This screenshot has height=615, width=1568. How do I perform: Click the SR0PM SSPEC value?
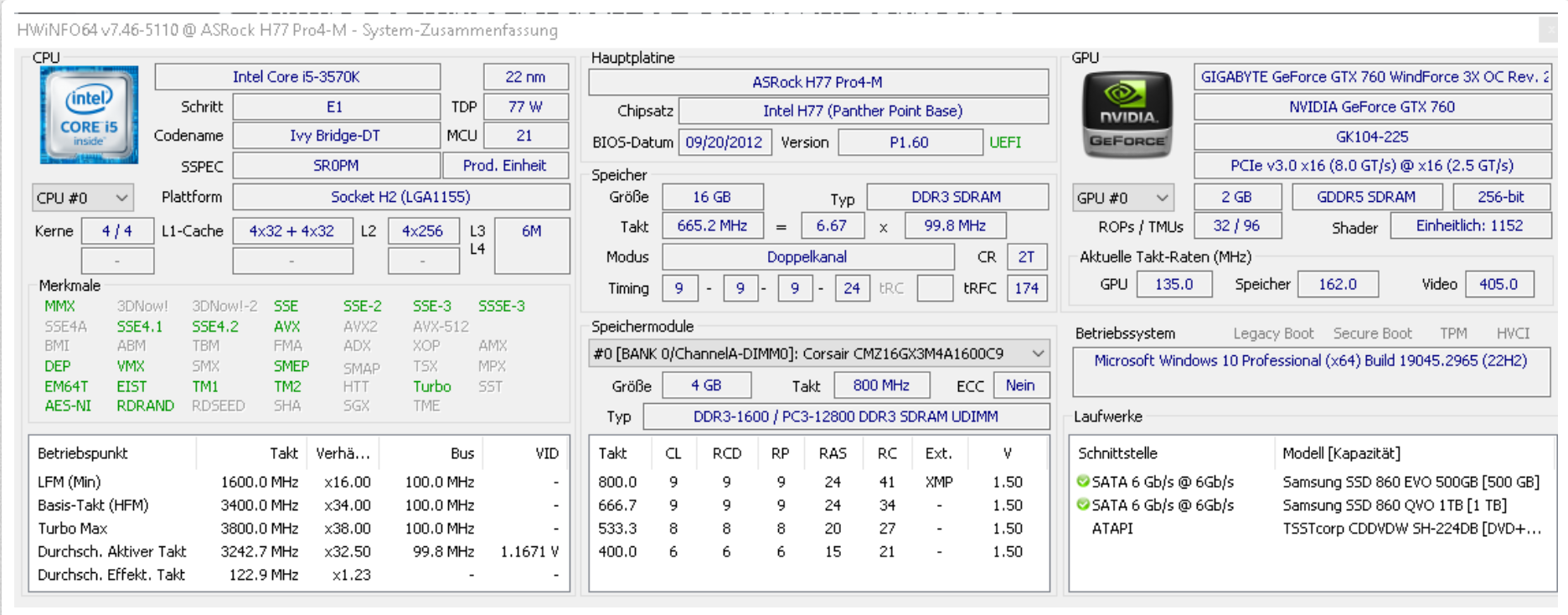click(x=336, y=166)
